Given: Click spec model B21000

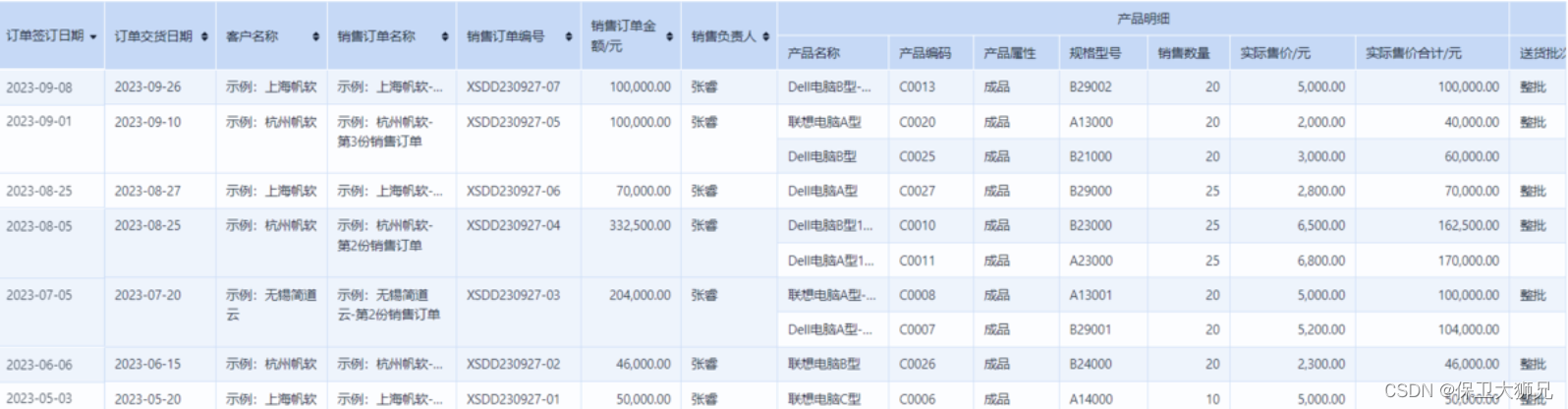Looking at the screenshot, I should 1091,156.
